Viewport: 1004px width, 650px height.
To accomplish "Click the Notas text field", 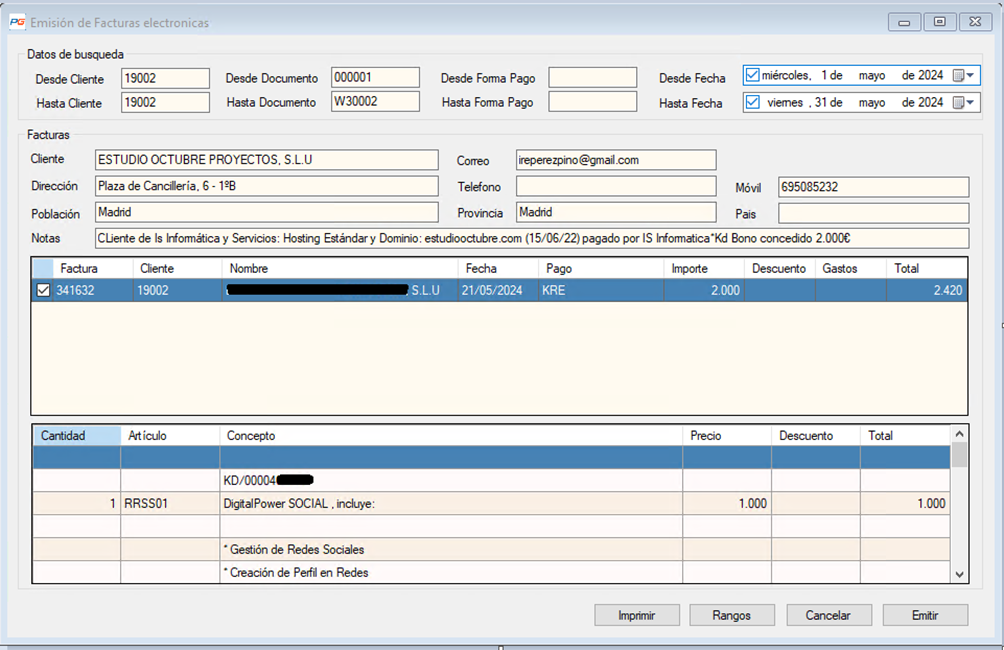I will click(531, 238).
